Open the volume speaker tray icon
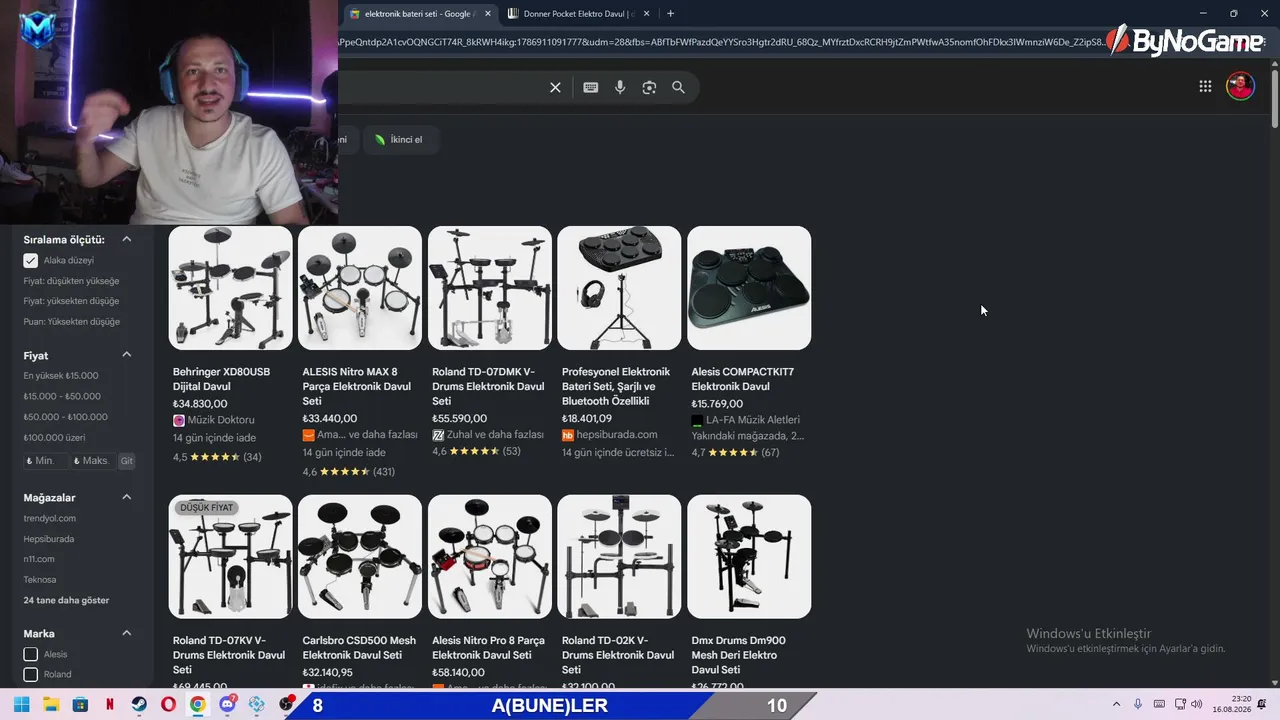This screenshot has height=720, width=1280. pyautogui.click(x=1196, y=704)
